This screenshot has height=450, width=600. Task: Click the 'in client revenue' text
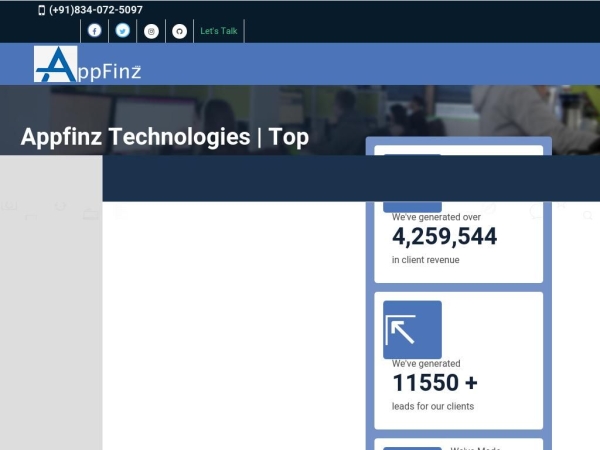(426, 260)
